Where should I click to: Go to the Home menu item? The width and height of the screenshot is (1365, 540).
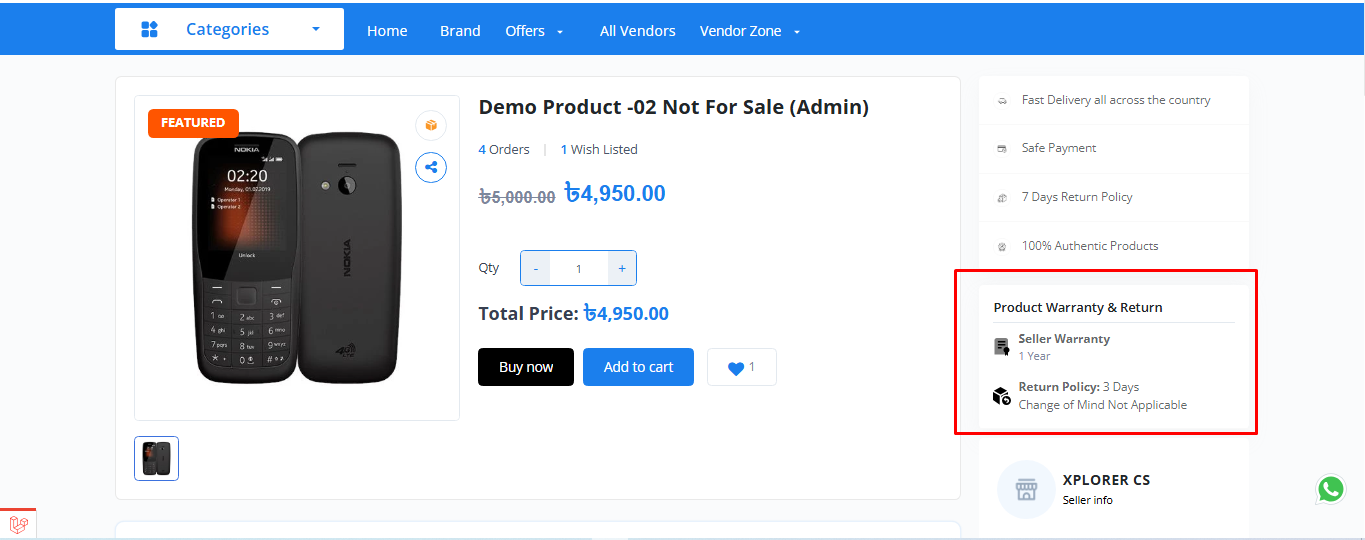tap(387, 31)
